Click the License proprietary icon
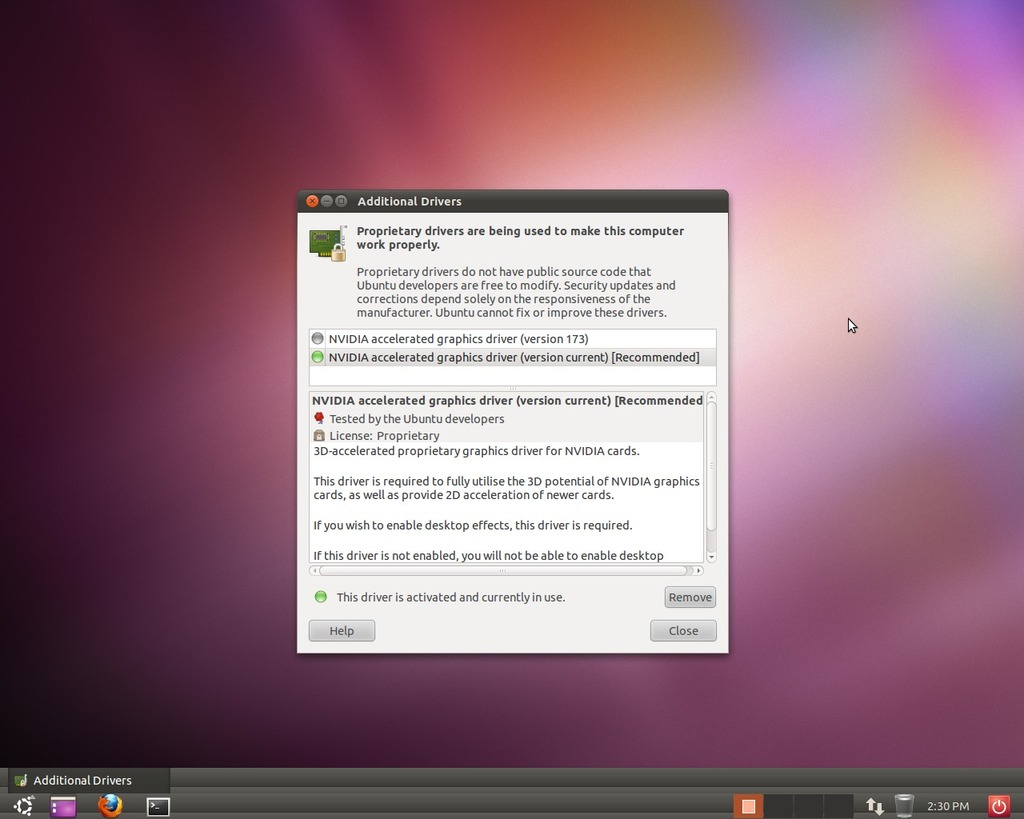Viewport: 1024px width, 819px height. [319, 436]
